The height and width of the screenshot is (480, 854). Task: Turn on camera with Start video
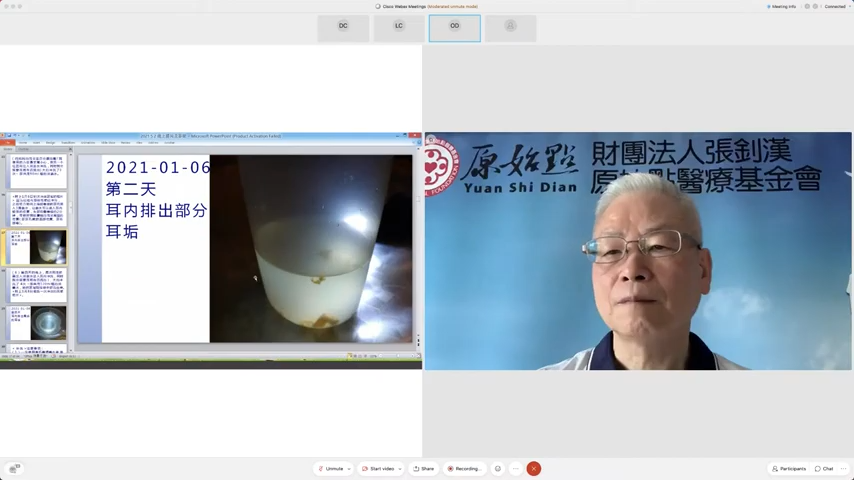coord(381,468)
